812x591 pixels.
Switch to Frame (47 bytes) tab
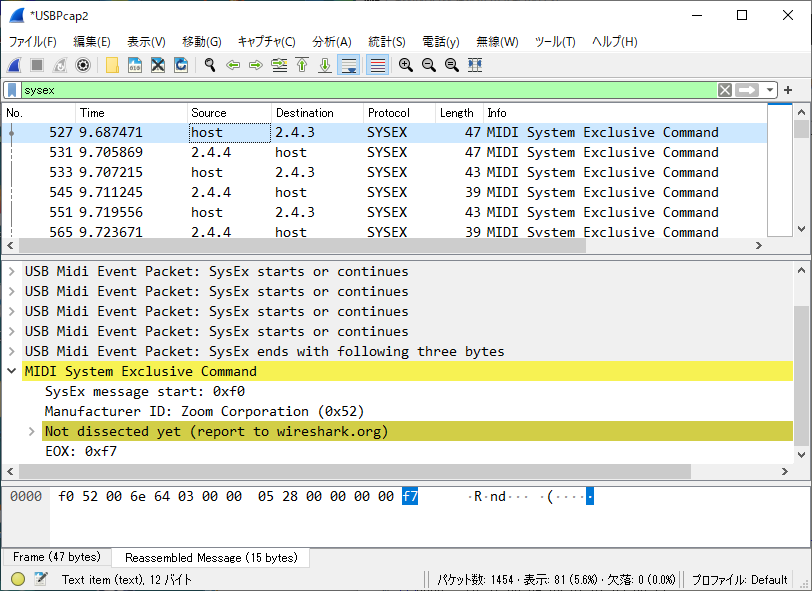(x=57, y=557)
